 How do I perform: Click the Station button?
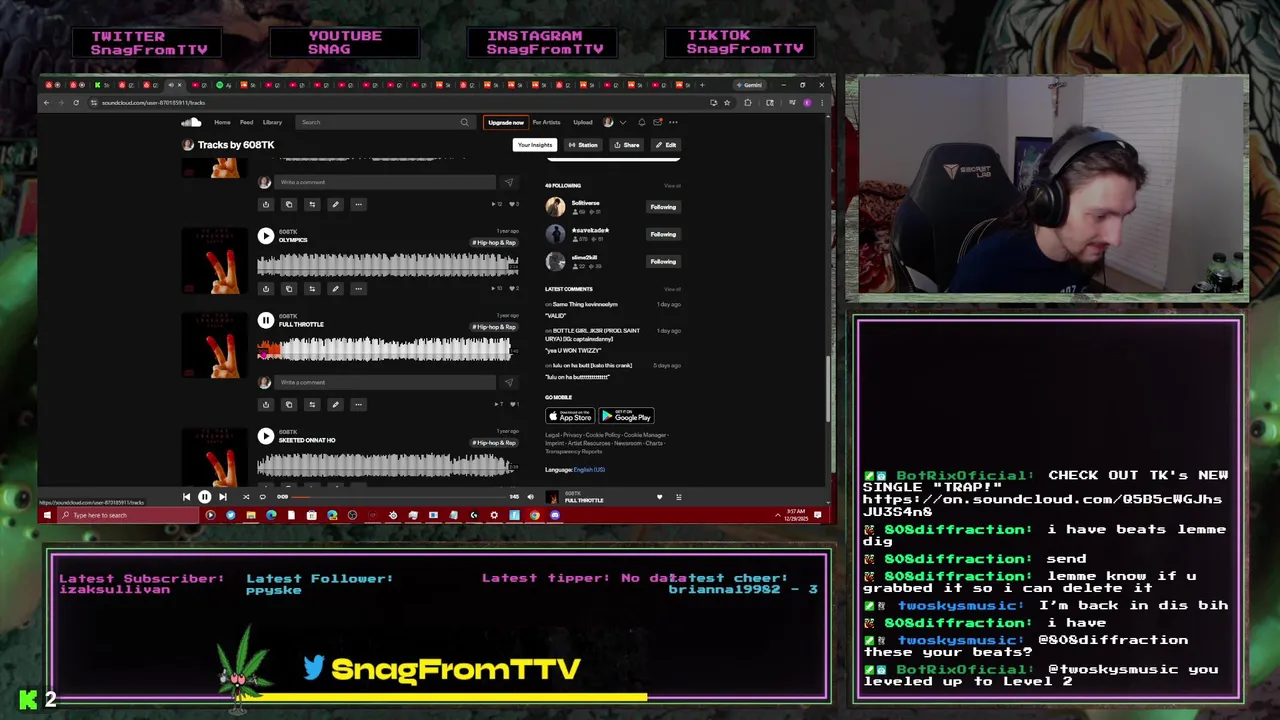pyautogui.click(x=583, y=145)
